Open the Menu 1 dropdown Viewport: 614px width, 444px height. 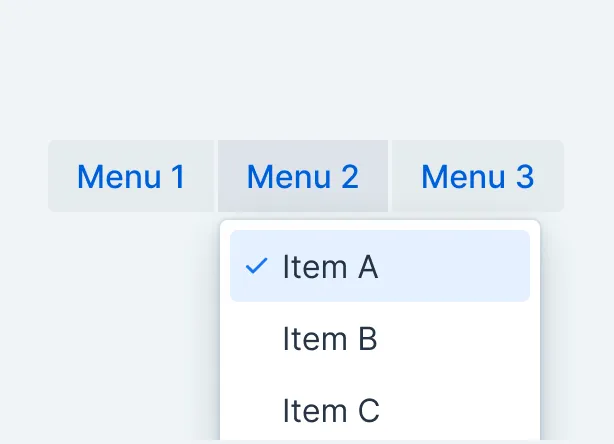coord(131,177)
